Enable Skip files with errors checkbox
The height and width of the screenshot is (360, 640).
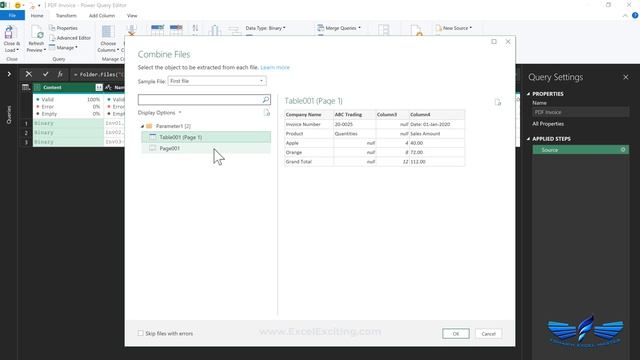[140, 333]
